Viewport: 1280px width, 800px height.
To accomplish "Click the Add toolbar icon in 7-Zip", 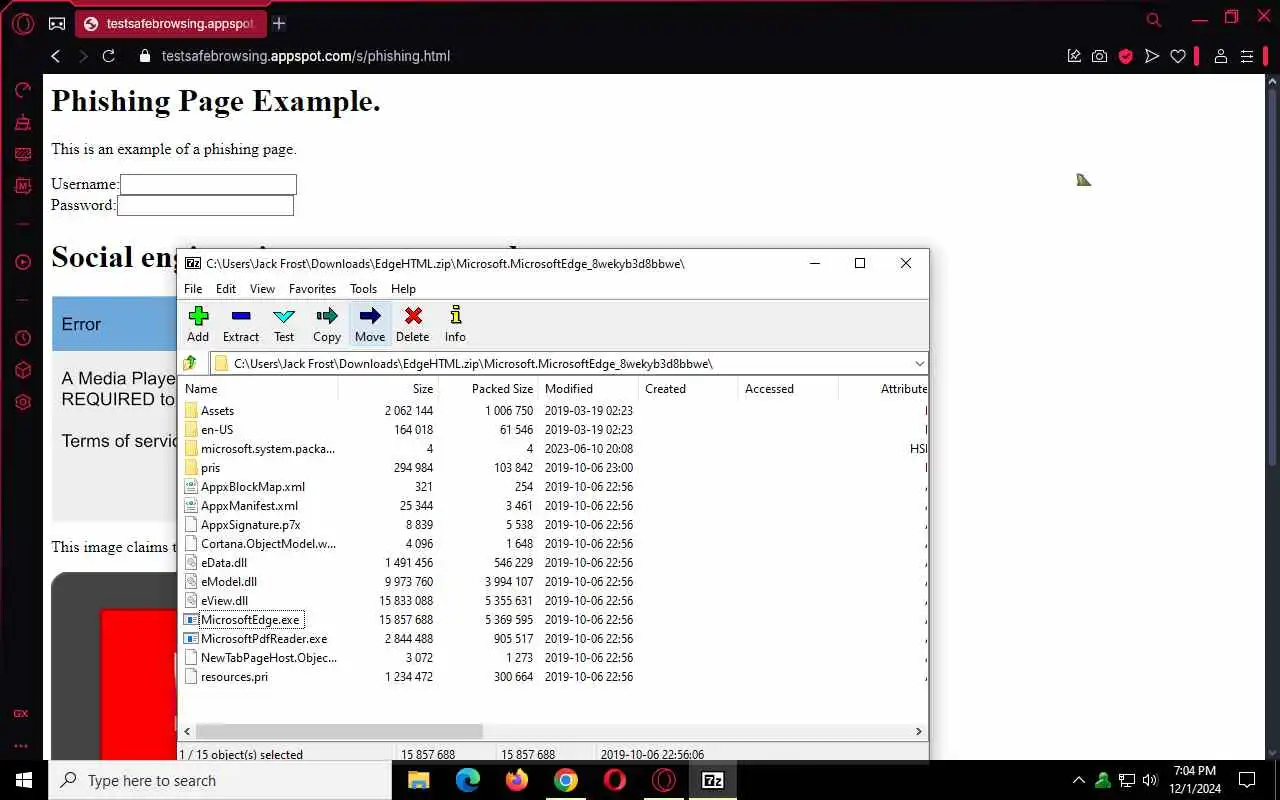I will (x=198, y=324).
